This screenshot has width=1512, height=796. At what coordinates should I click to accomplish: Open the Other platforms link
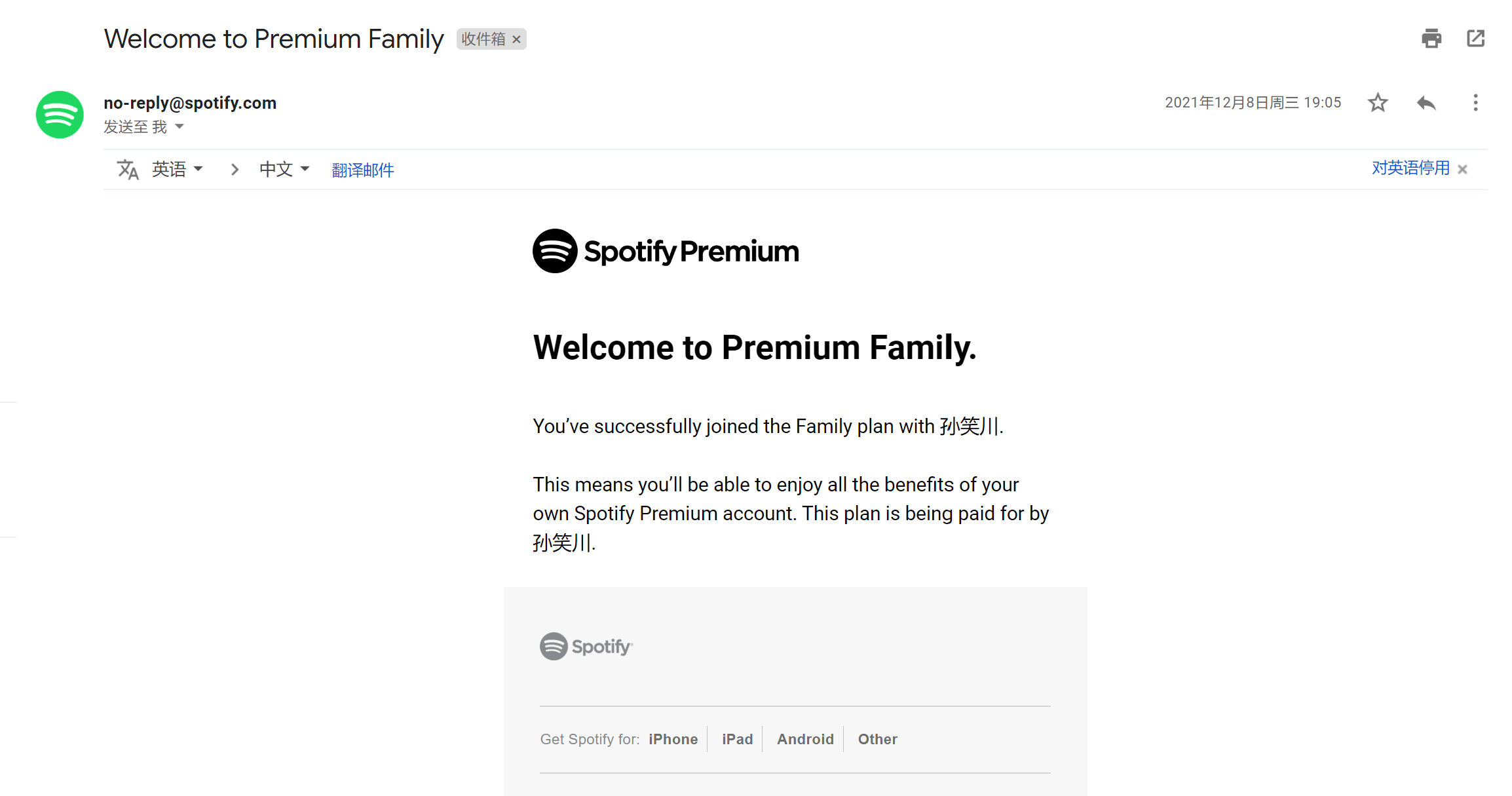pyautogui.click(x=877, y=739)
